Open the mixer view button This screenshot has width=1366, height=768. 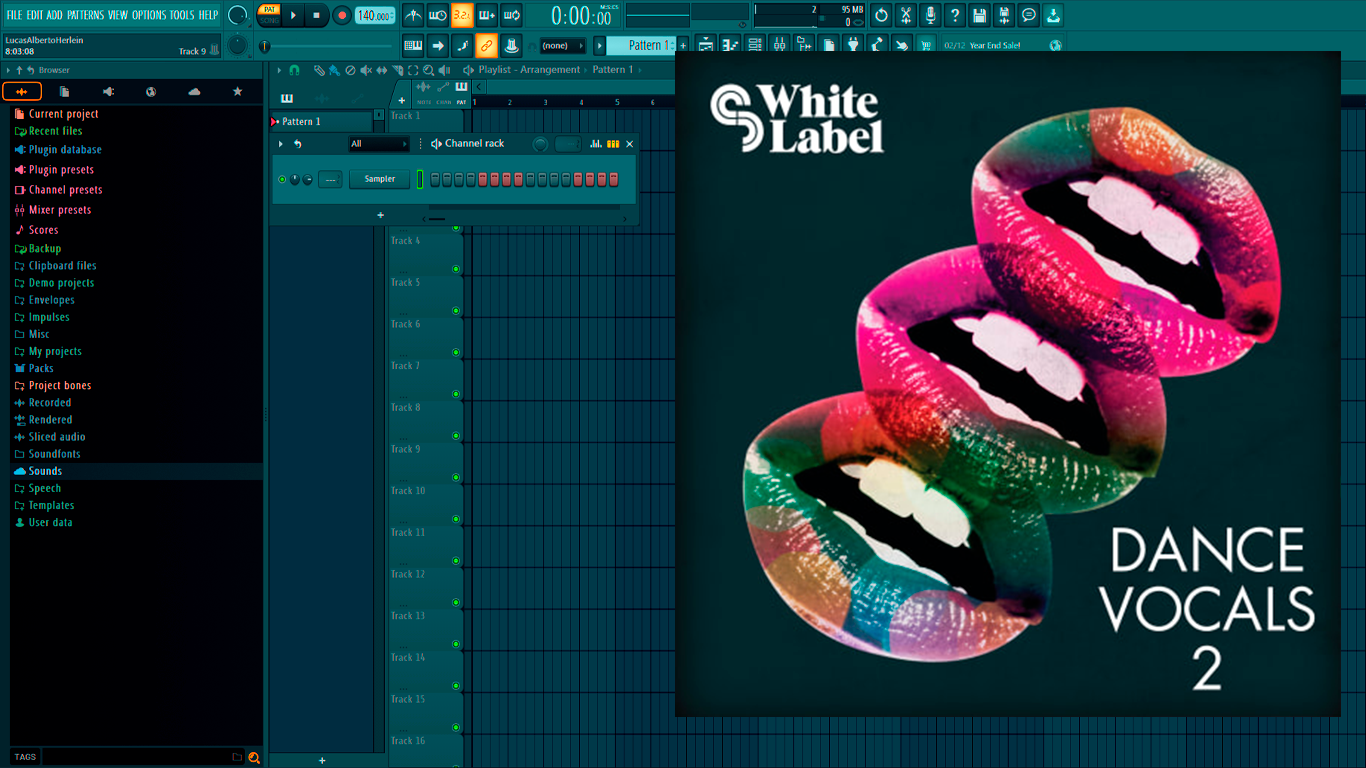point(779,45)
